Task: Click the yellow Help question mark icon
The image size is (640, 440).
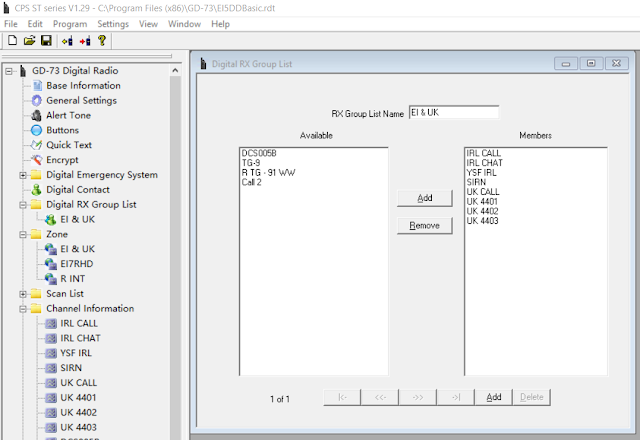Action: click(102, 40)
